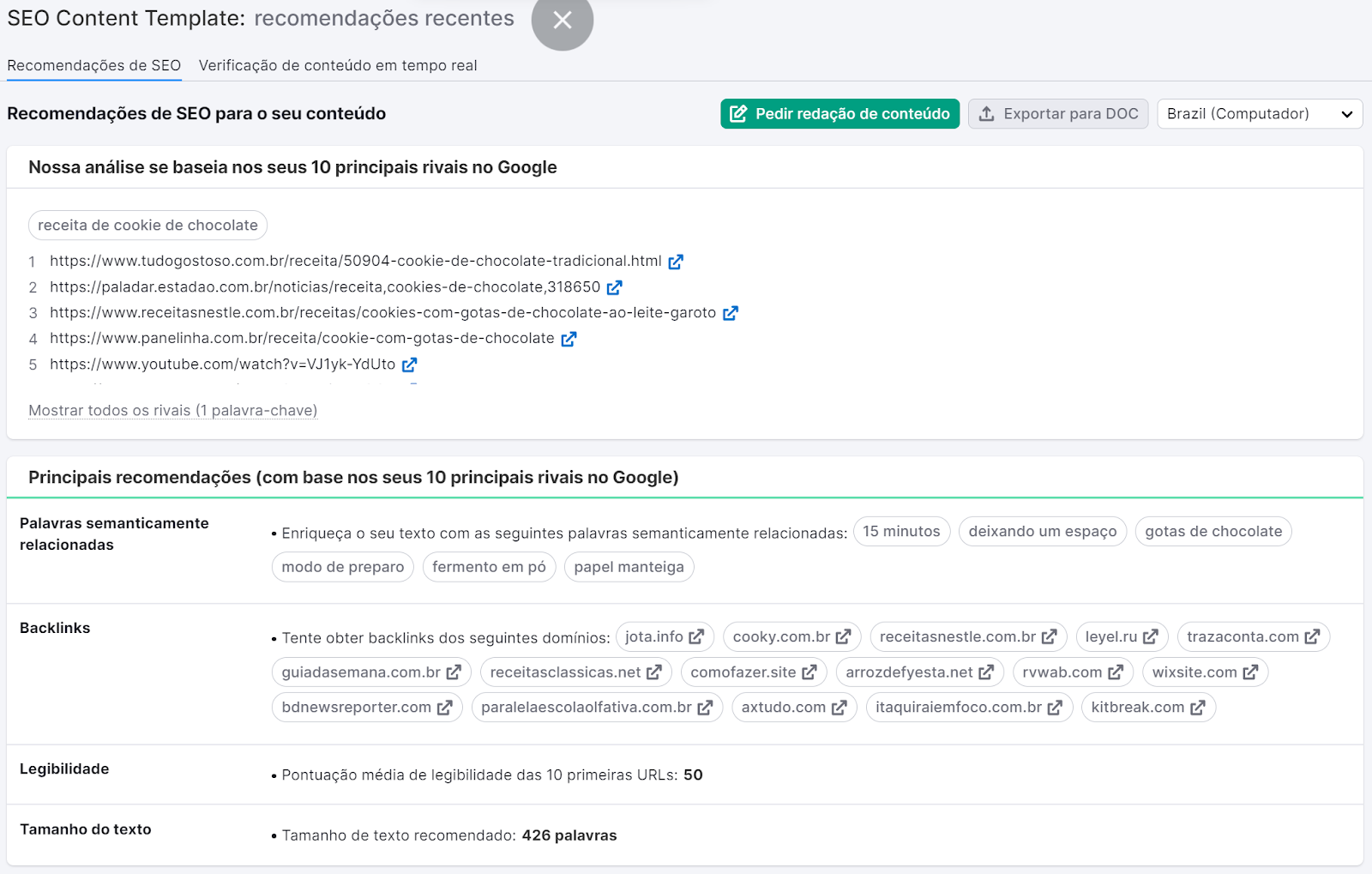Click external link icon in cooky.com.br chip
1372x874 pixels.
pos(844,636)
